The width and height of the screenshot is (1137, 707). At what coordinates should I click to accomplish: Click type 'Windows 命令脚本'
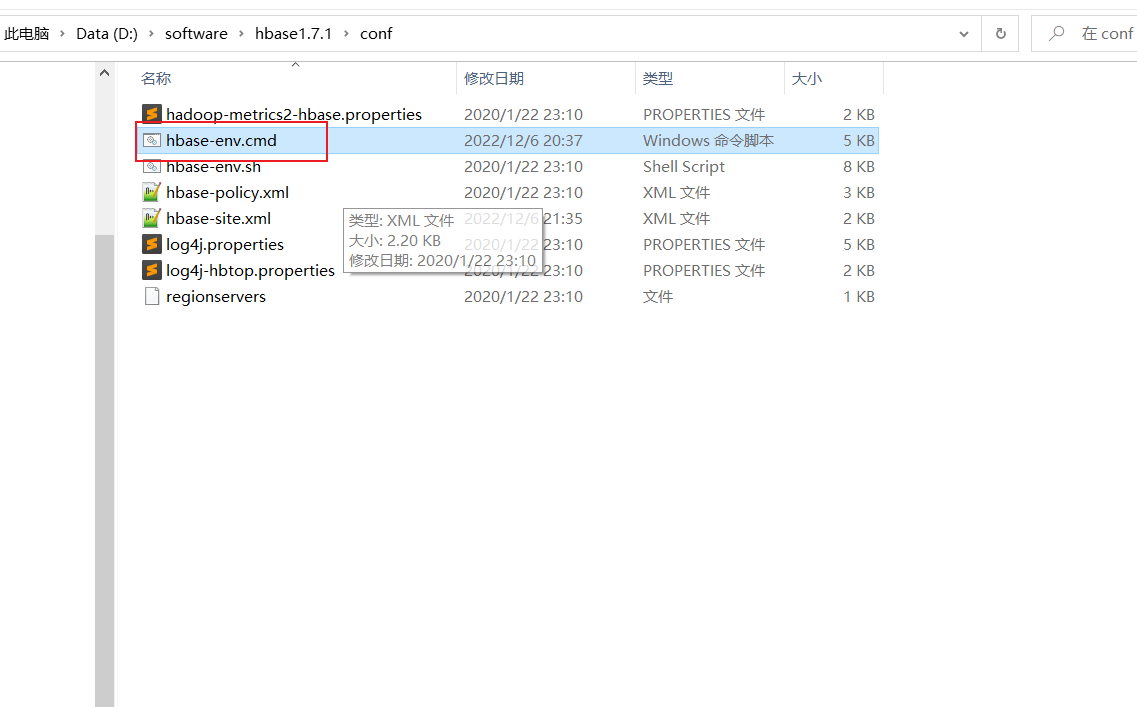pos(708,140)
